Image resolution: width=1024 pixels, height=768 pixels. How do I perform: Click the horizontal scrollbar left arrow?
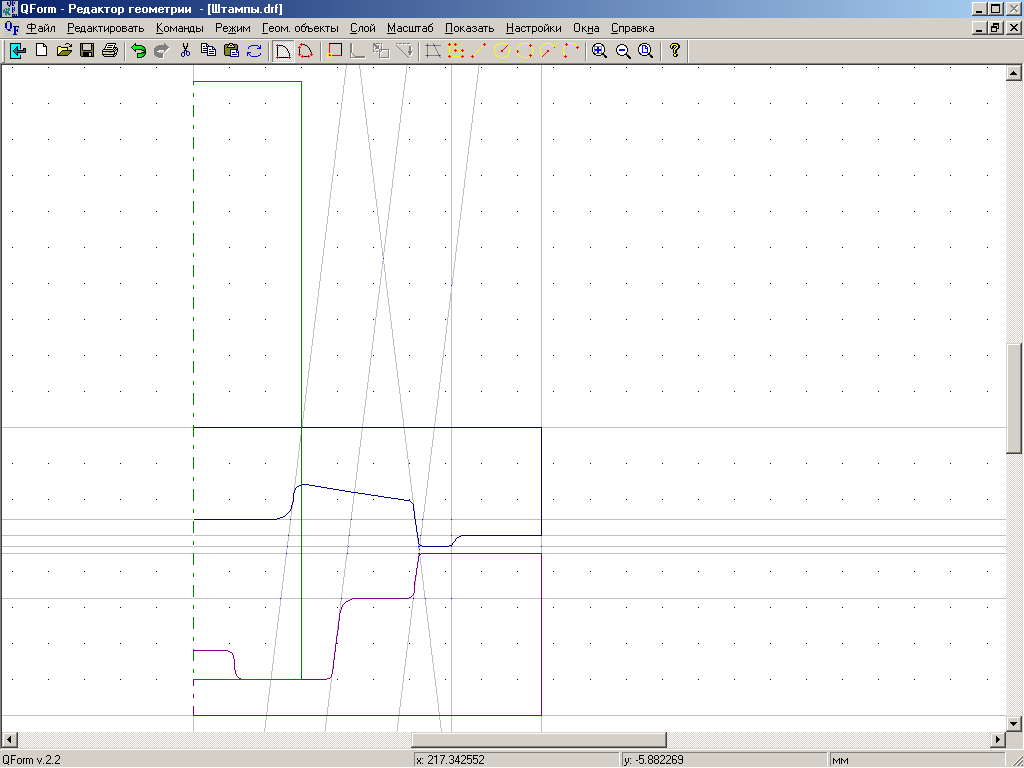point(10,740)
